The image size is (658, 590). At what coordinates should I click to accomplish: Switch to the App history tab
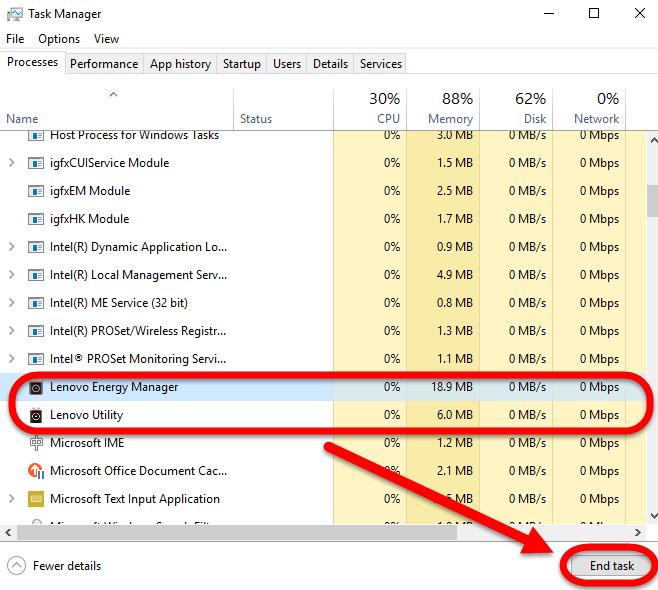(180, 64)
